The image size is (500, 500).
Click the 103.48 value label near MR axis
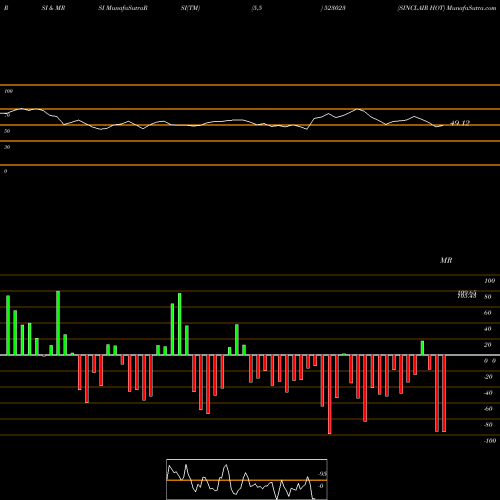(x=467, y=296)
